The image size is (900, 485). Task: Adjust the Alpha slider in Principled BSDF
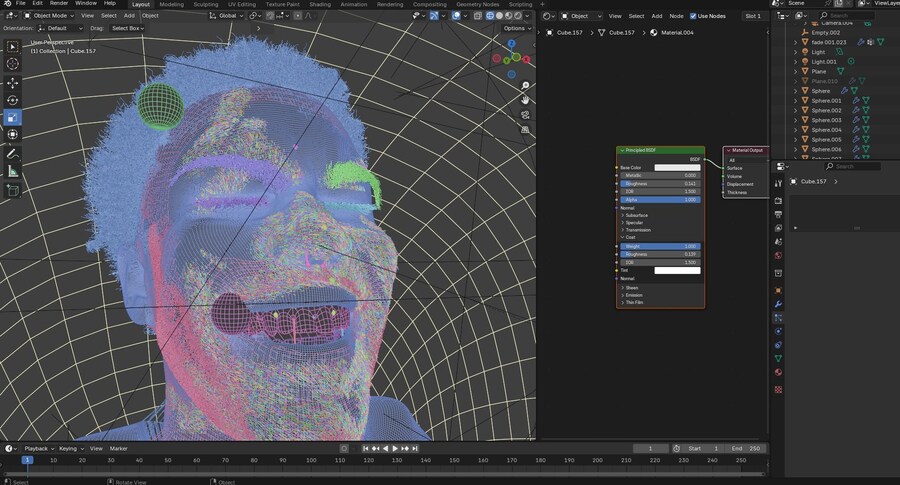(660, 200)
